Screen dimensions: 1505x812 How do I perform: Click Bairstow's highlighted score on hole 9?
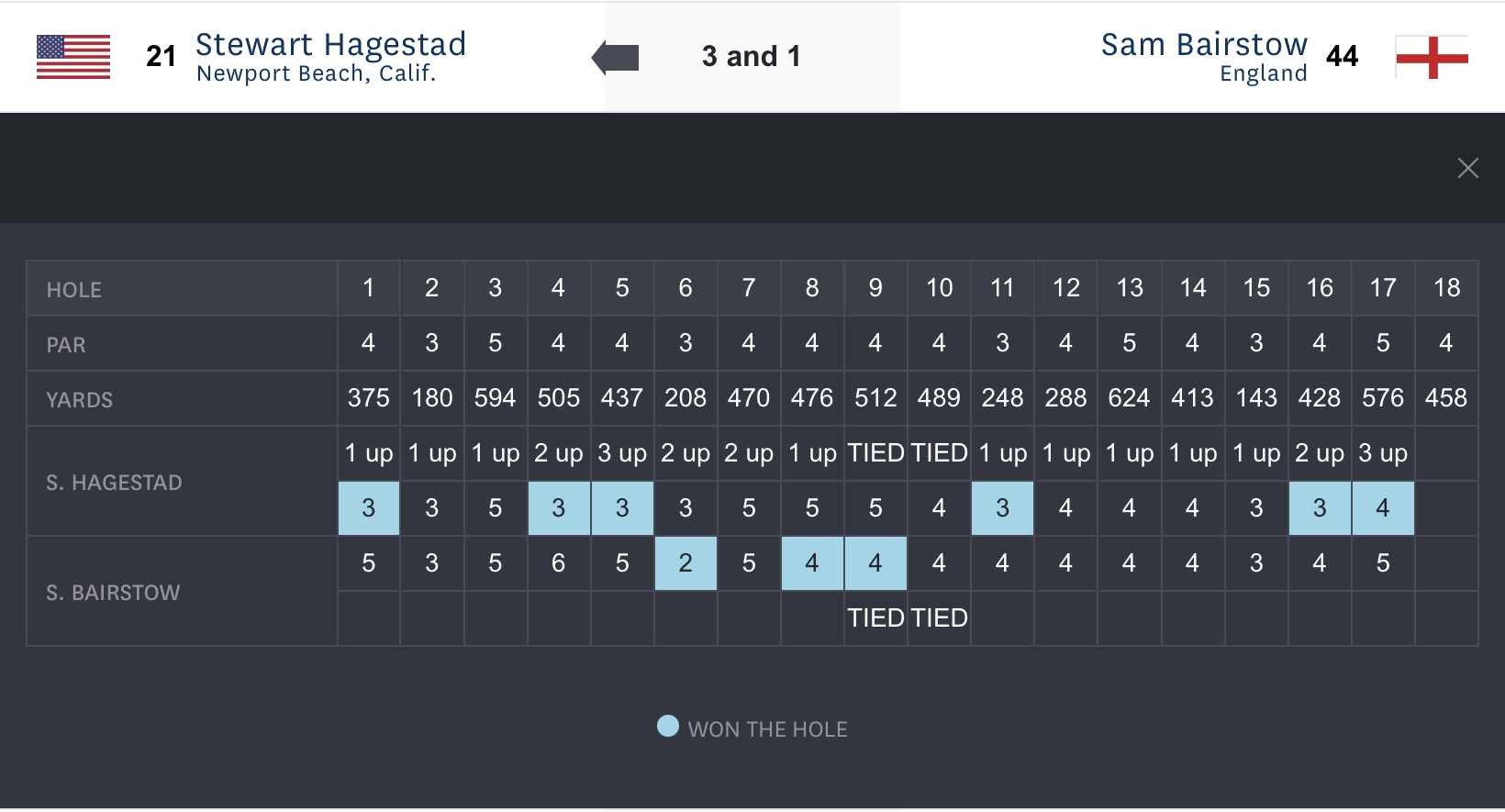(x=875, y=563)
